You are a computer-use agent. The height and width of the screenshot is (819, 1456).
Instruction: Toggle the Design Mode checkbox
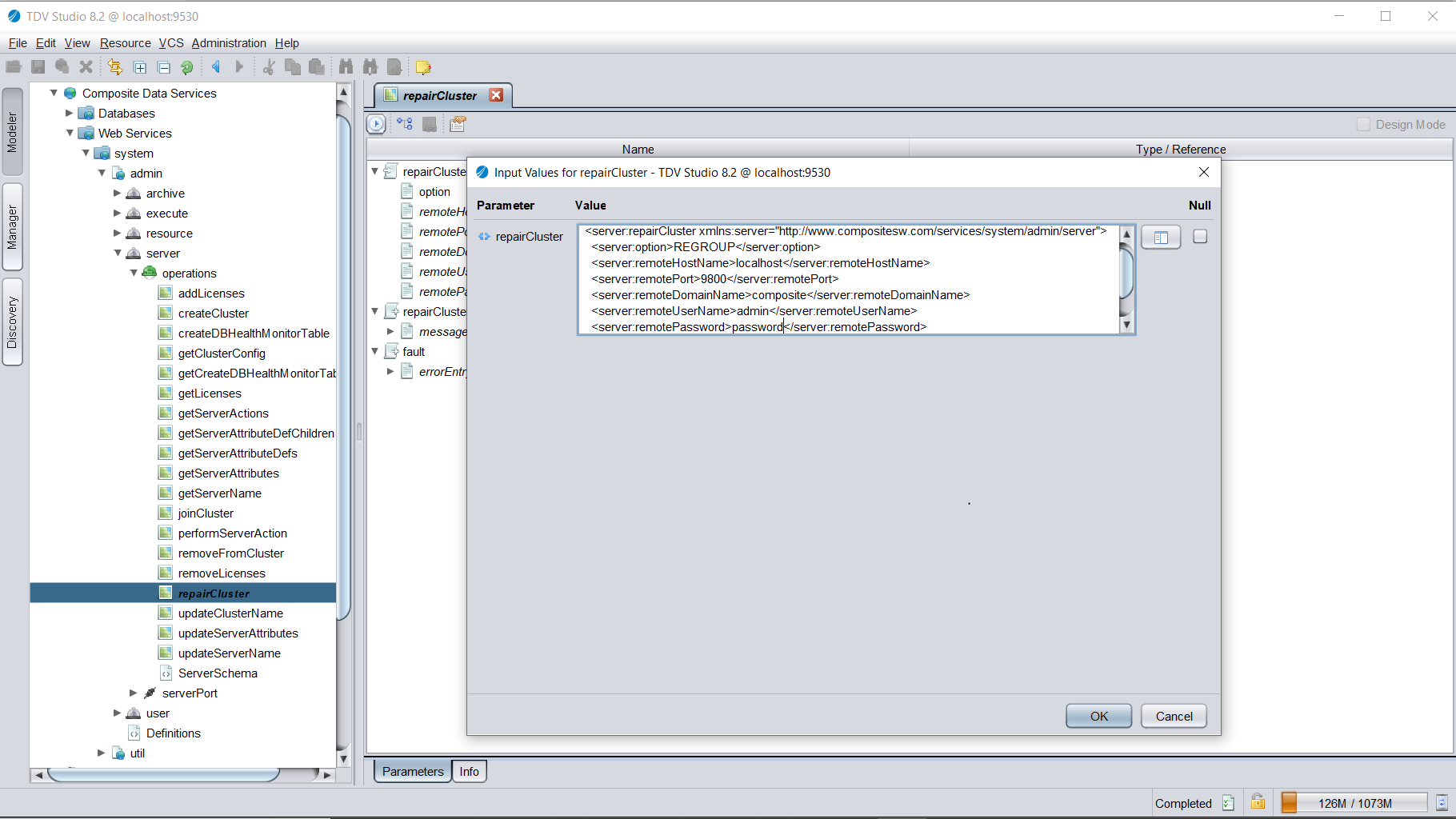1363,125
